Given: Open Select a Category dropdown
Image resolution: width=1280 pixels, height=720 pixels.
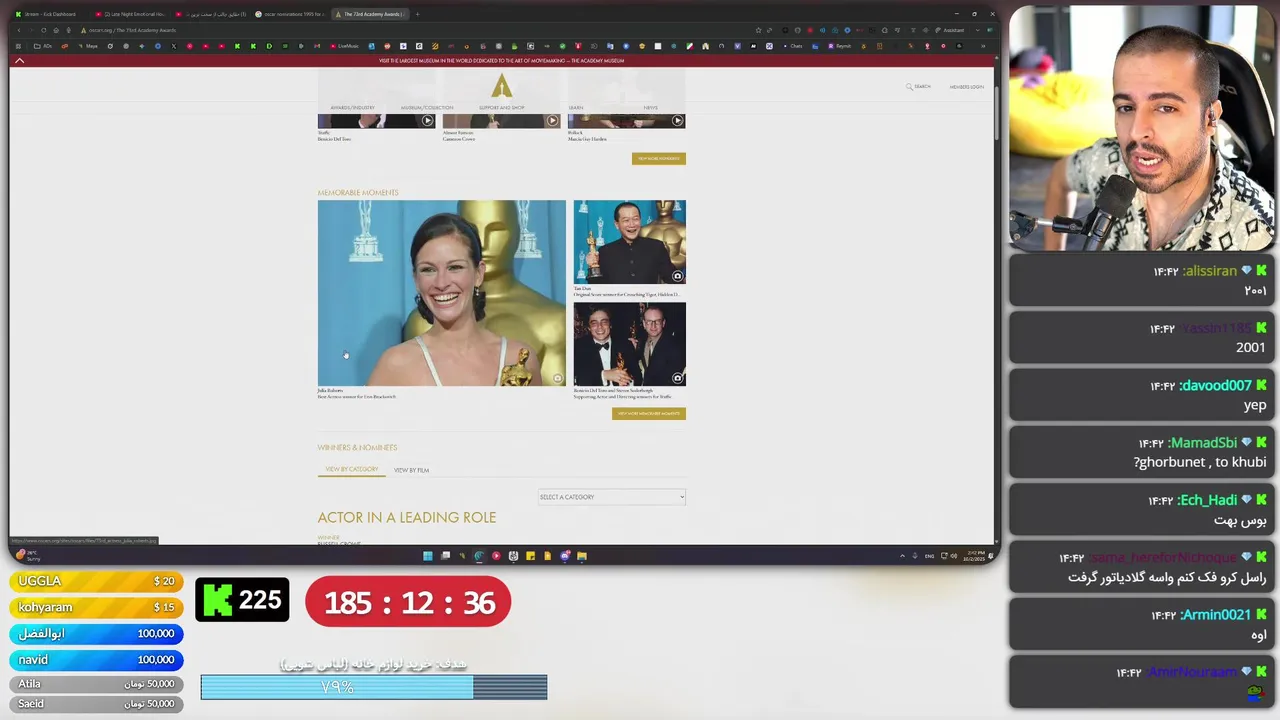Looking at the screenshot, I should [x=612, y=497].
